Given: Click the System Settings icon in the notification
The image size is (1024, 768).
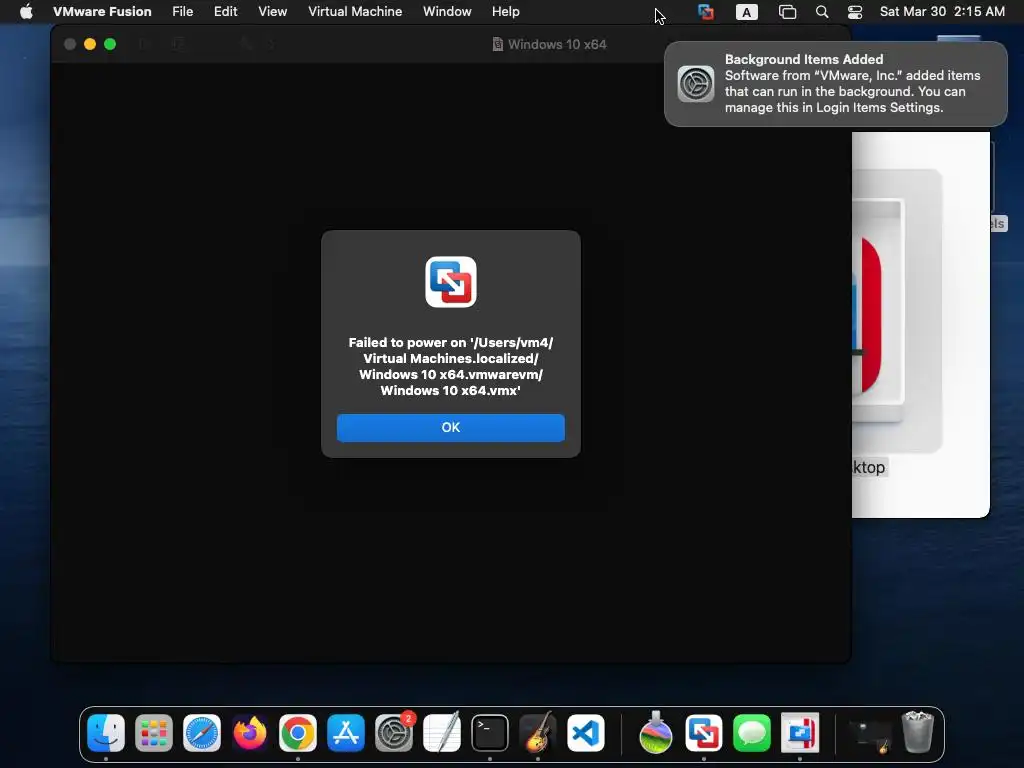Looking at the screenshot, I should (x=696, y=84).
